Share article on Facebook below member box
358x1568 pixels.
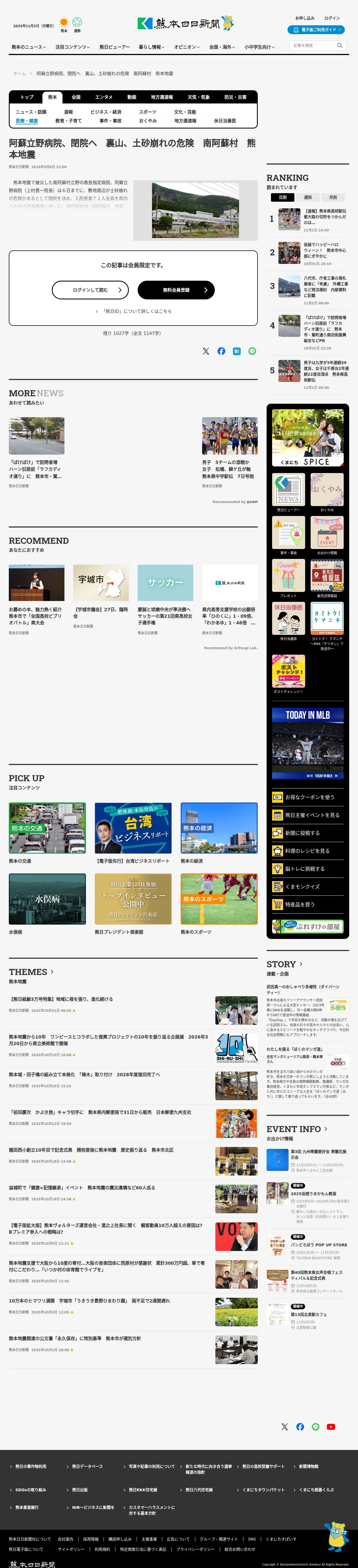[221, 351]
